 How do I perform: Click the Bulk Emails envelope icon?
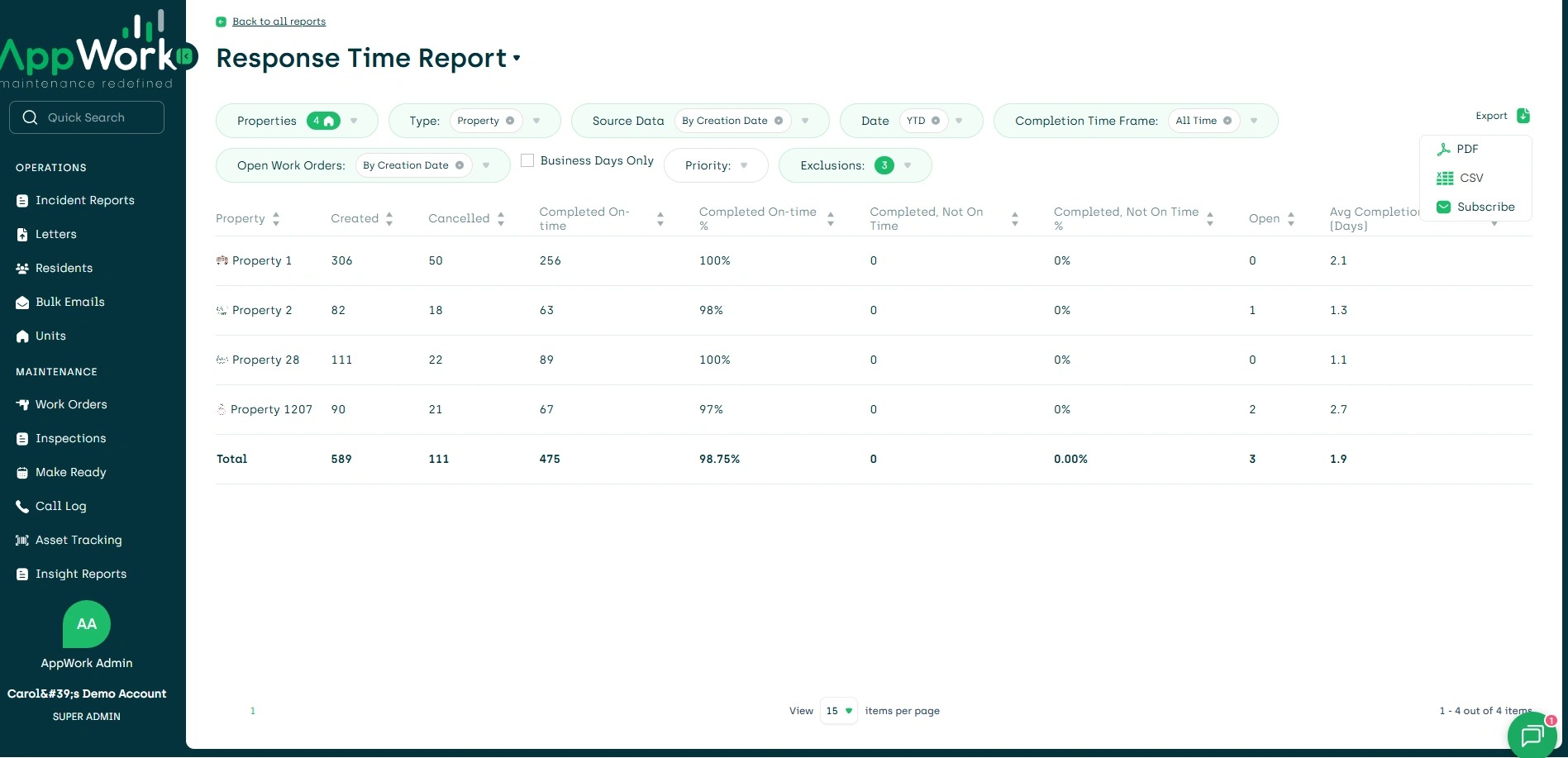coord(22,303)
